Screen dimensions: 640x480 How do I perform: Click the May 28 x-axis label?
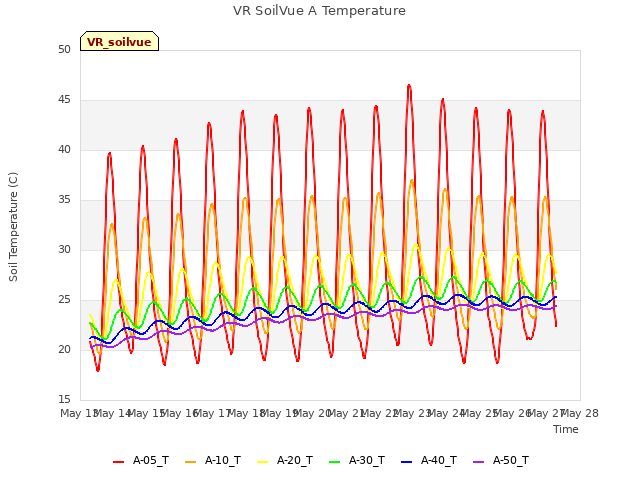pyautogui.click(x=580, y=413)
